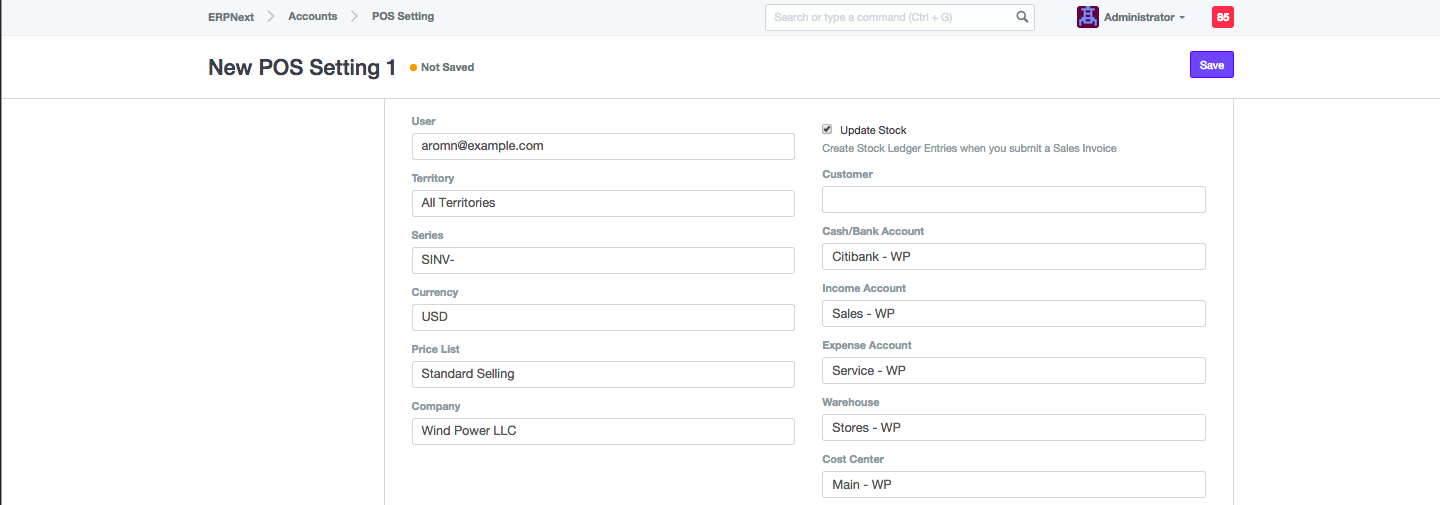Image resolution: width=1440 pixels, height=505 pixels.
Task: Expand the Series selection field
Action: tap(603, 260)
